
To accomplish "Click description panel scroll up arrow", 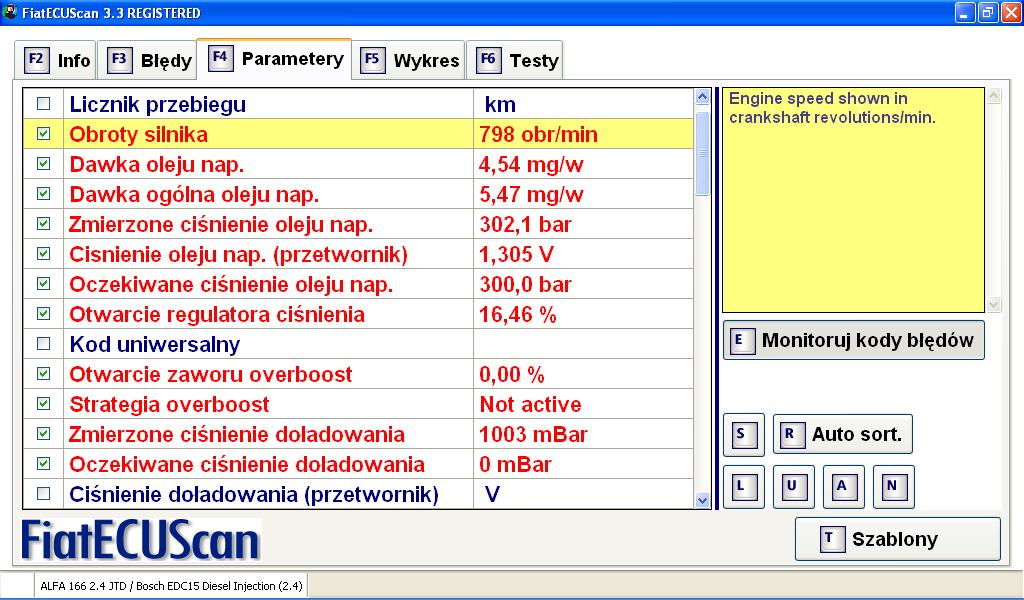I will [994, 97].
